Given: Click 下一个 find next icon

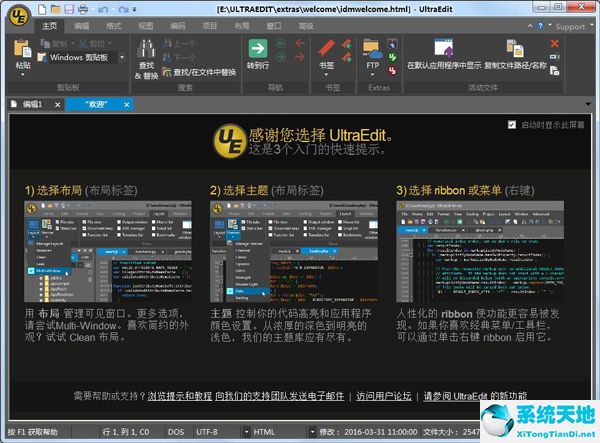Looking at the screenshot, I should [x=167, y=58].
